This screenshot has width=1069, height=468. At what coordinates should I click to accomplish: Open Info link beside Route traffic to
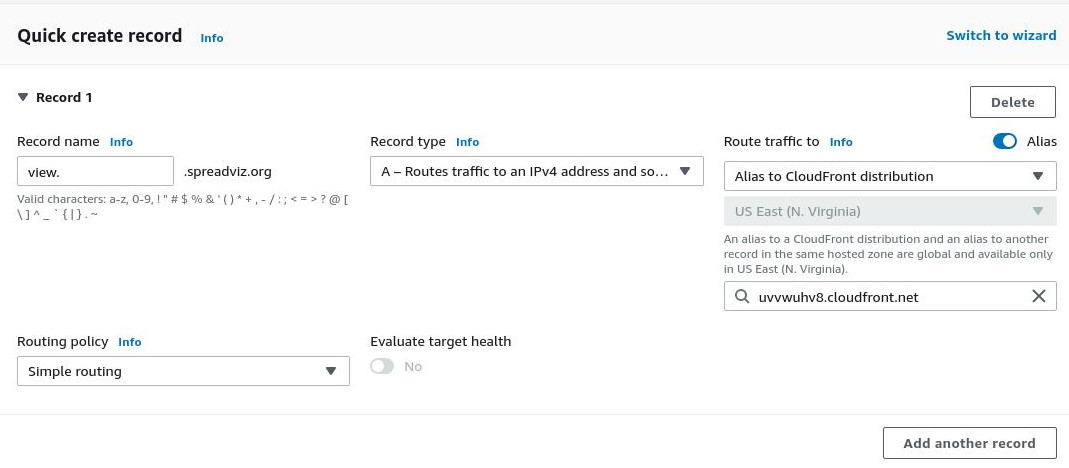841,142
